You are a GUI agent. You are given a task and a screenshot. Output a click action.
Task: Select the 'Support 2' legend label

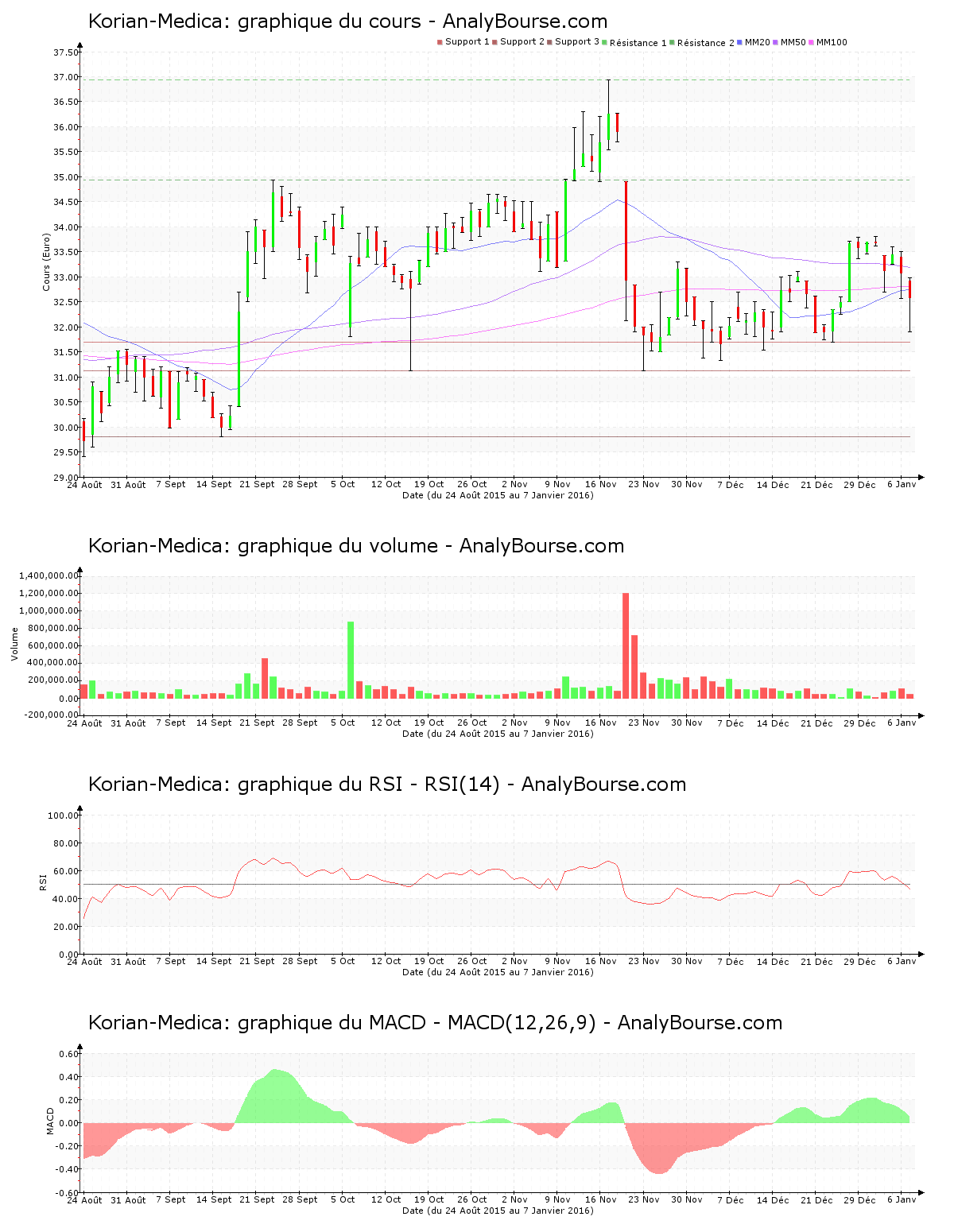(x=522, y=42)
